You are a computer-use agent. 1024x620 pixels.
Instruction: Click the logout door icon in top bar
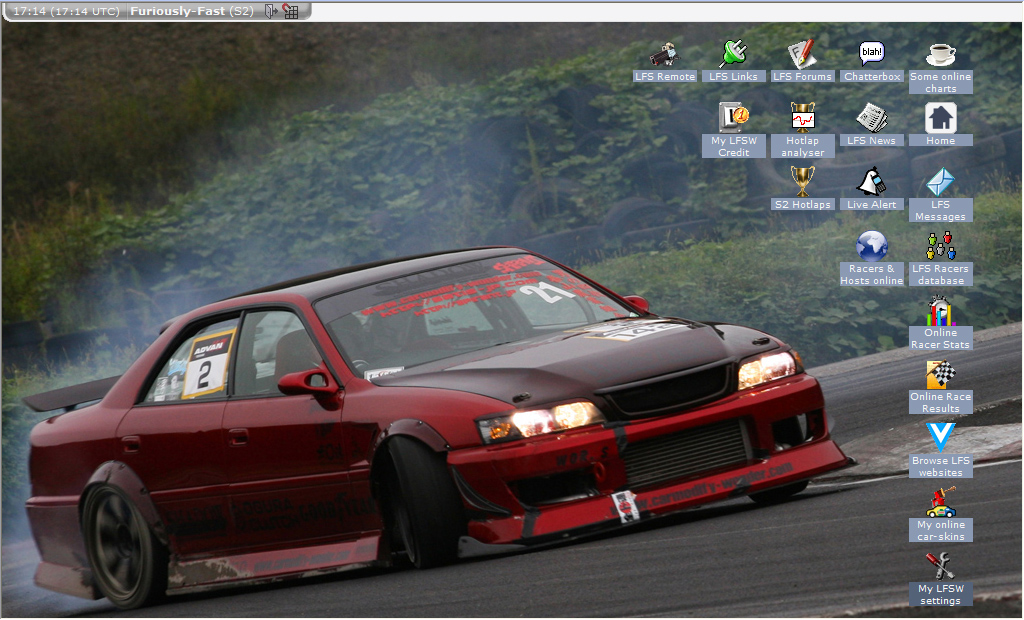[x=271, y=11]
